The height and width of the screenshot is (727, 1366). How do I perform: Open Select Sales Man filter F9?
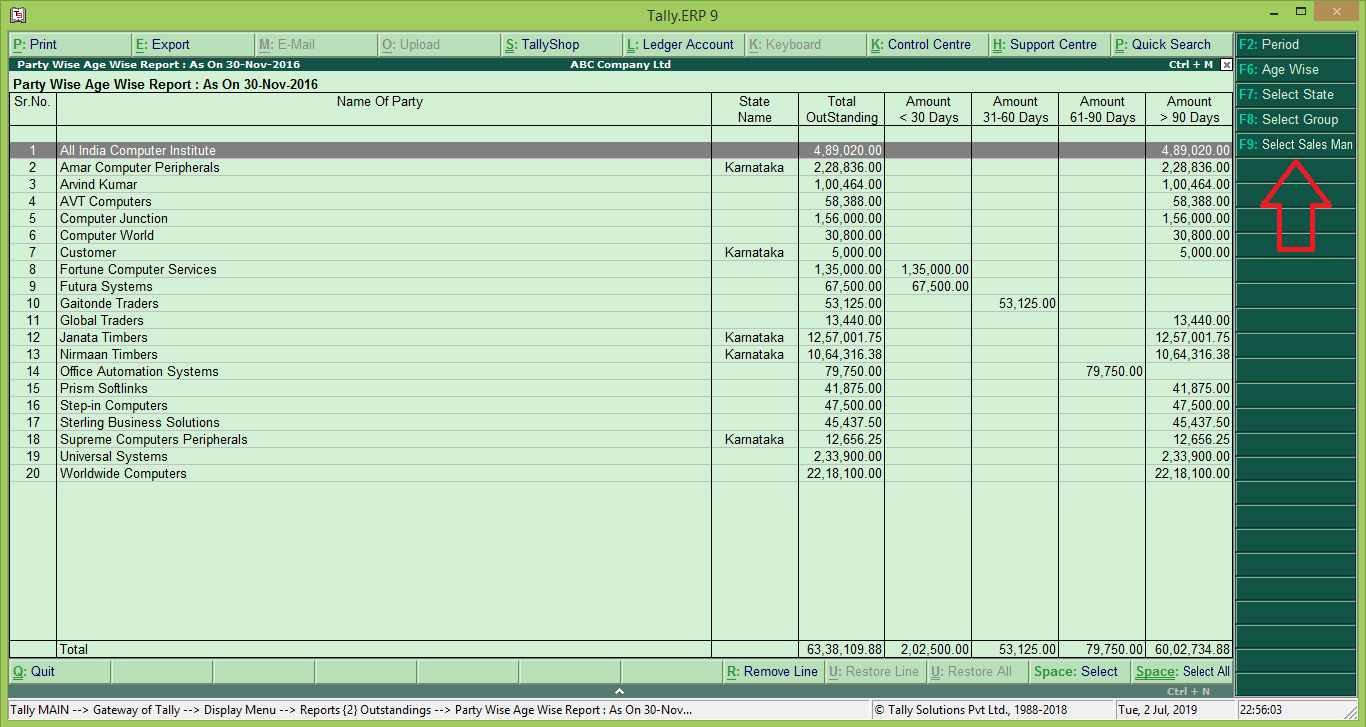coord(1296,144)
